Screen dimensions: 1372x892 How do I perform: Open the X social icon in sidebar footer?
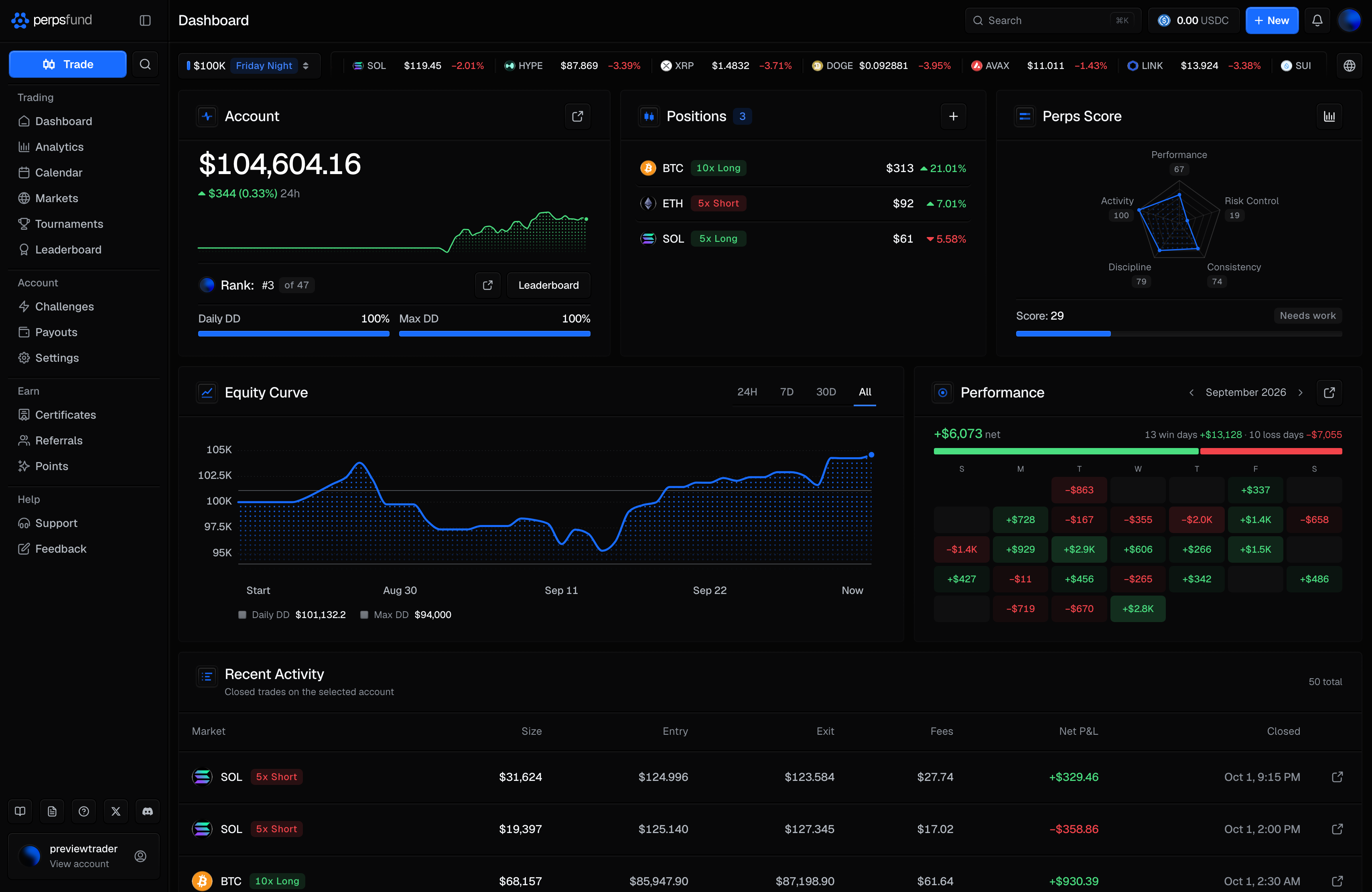[x=116, y=811]
